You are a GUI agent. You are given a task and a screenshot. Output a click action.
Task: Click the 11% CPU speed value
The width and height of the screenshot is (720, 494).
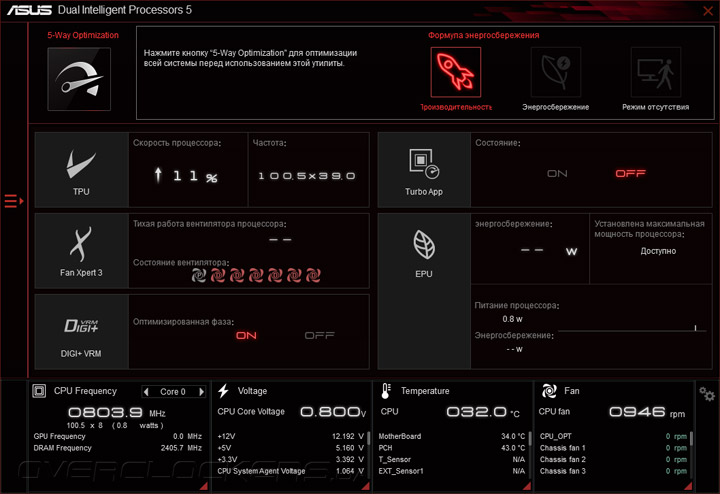click(185, 175)
